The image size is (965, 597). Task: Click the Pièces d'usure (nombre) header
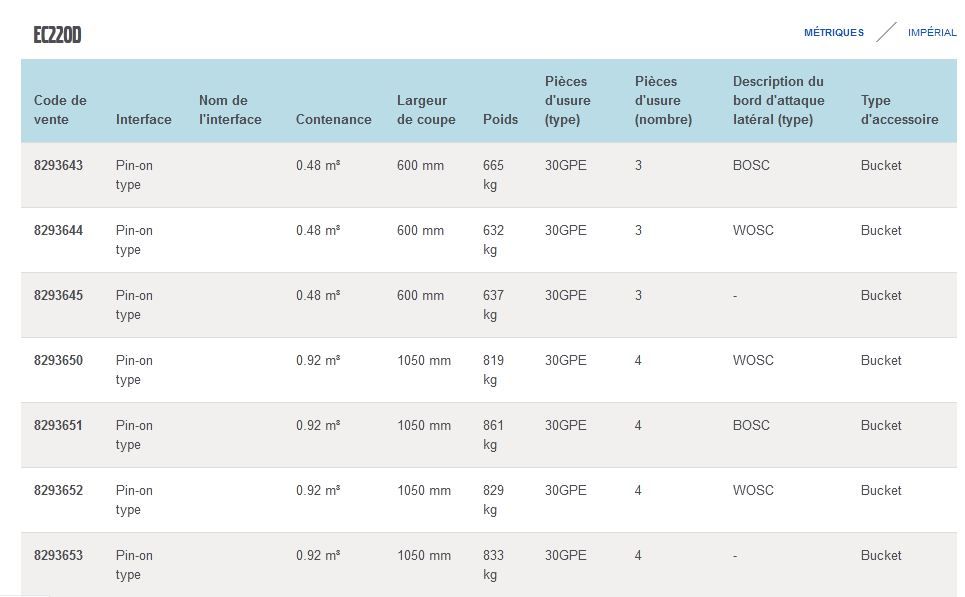point(663,100)
